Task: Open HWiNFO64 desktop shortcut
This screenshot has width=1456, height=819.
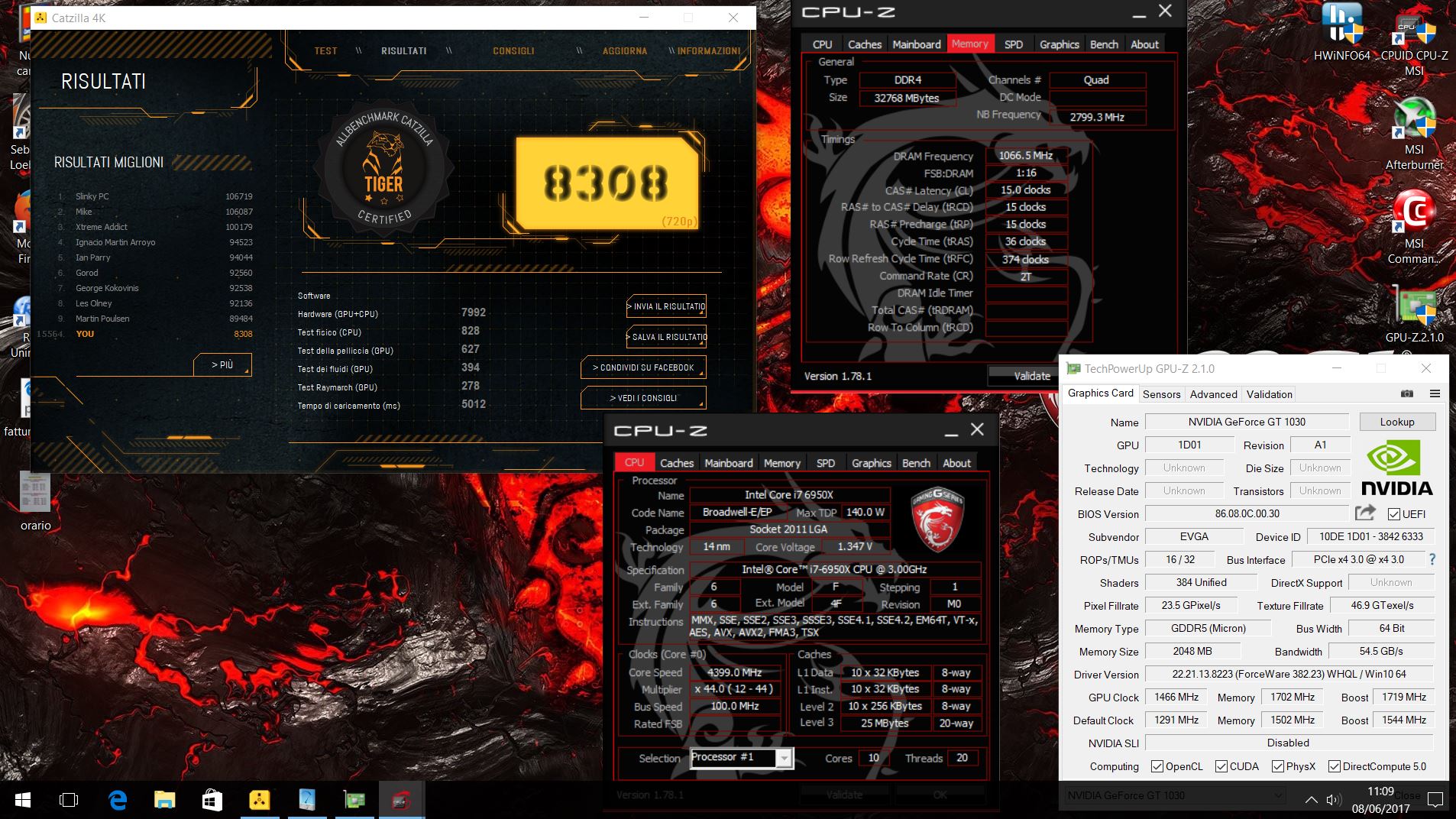Action: (1341, 31)
